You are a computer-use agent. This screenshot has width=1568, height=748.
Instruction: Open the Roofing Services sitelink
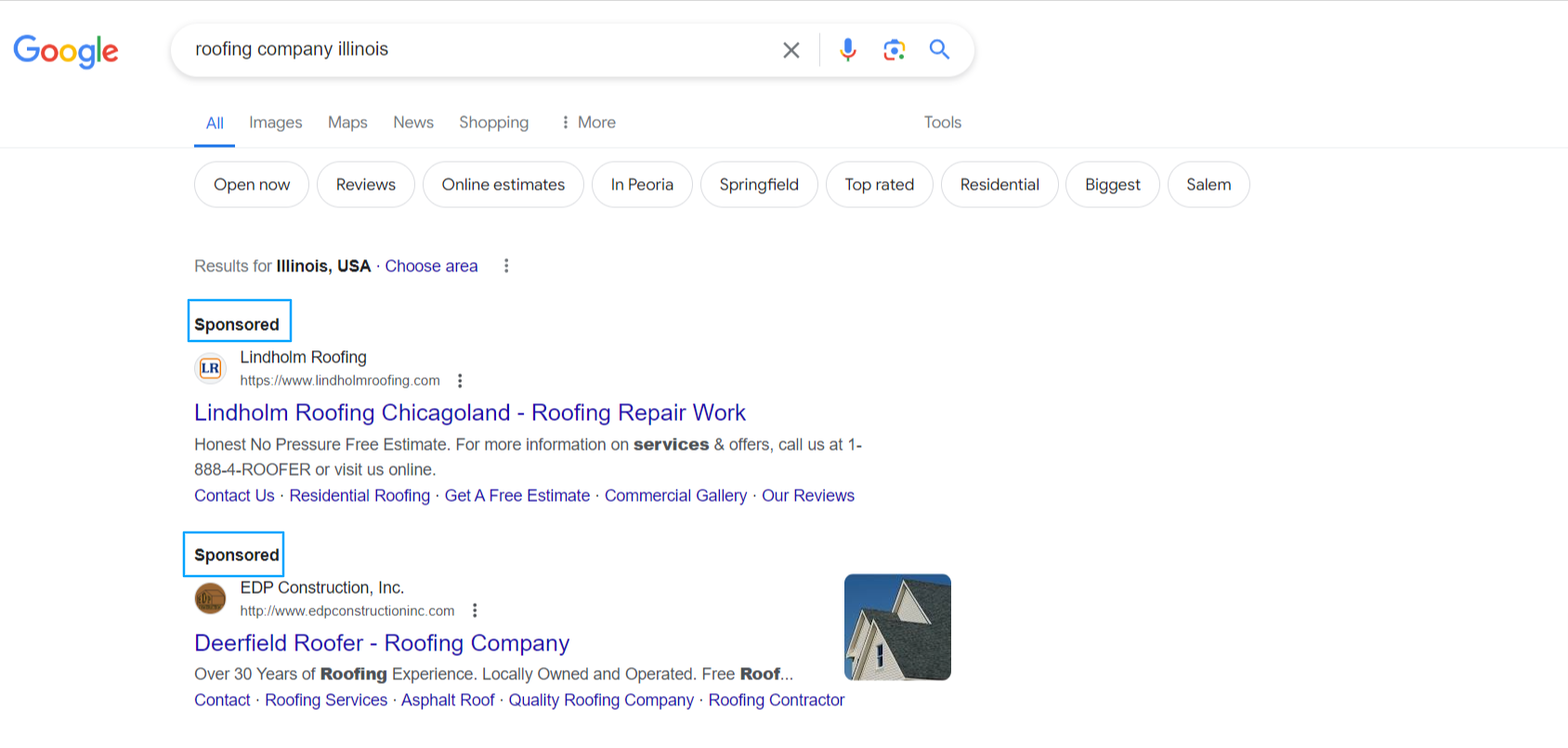(326, 700)
